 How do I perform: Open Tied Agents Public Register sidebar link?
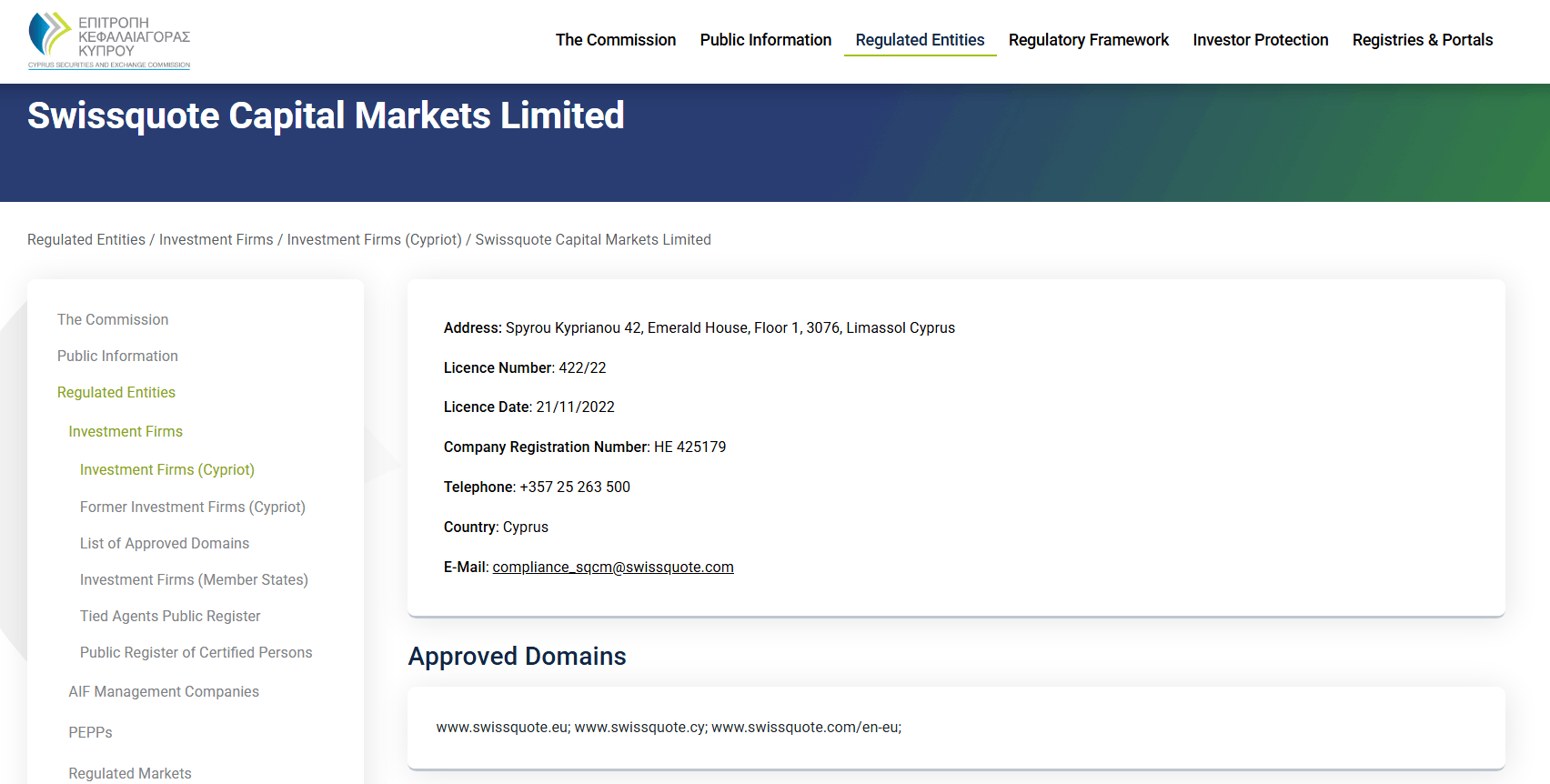170,616
